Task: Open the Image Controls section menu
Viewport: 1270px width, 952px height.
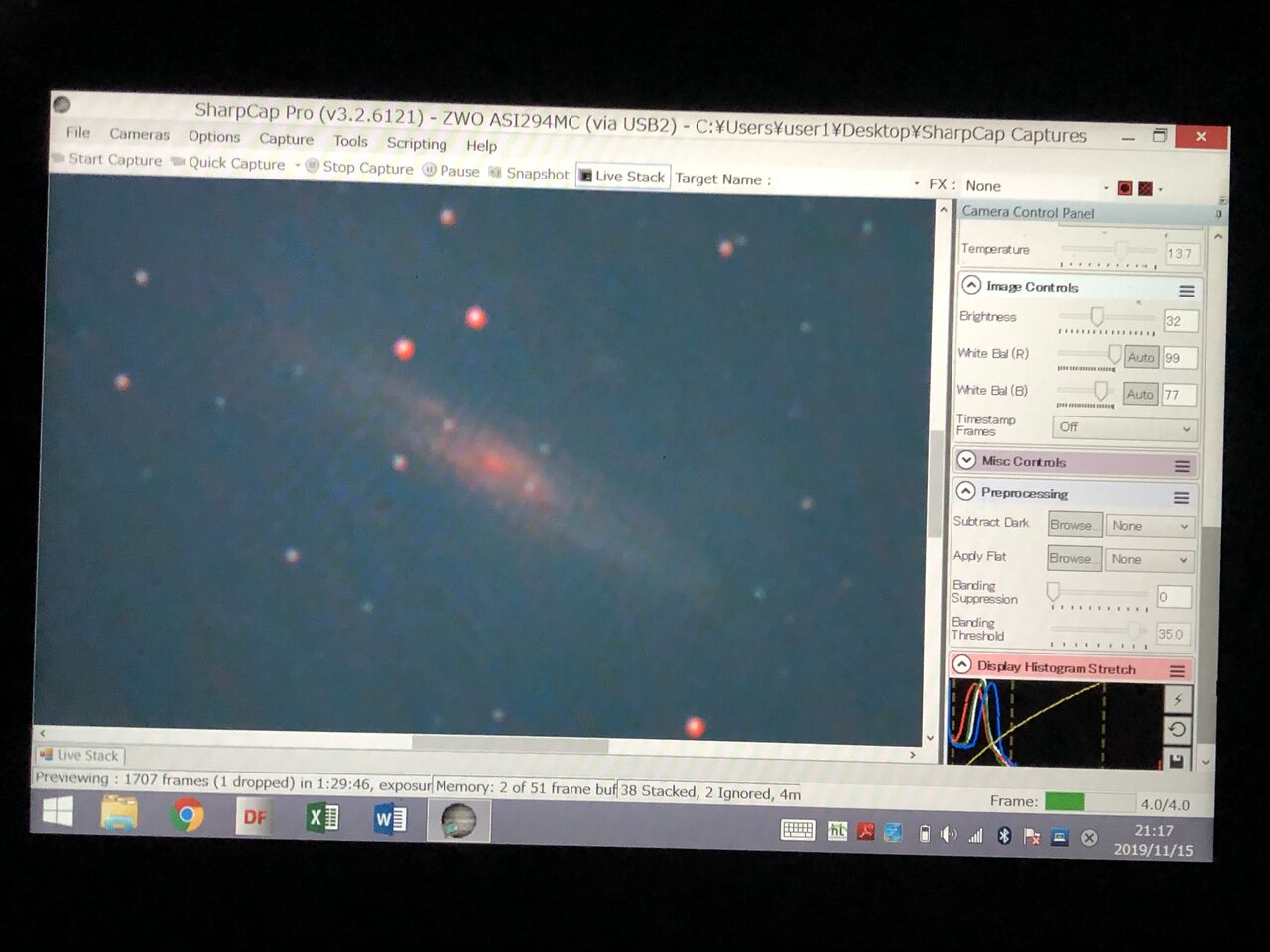Action: pyautogui.click(x=1186, y=291)
